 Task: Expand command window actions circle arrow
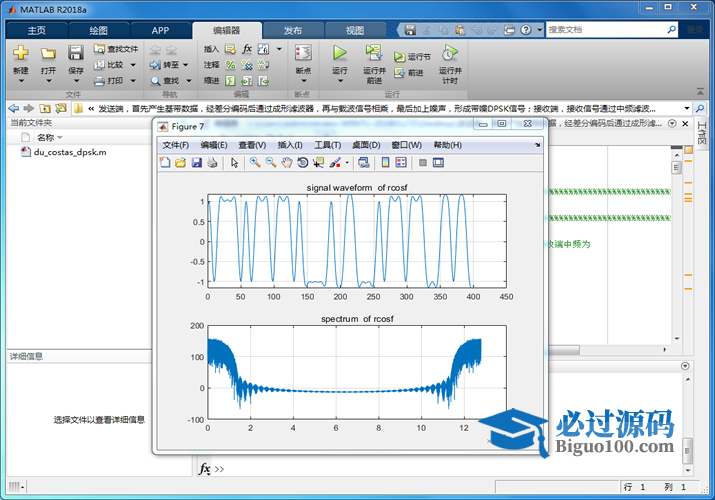click(685, 366)
